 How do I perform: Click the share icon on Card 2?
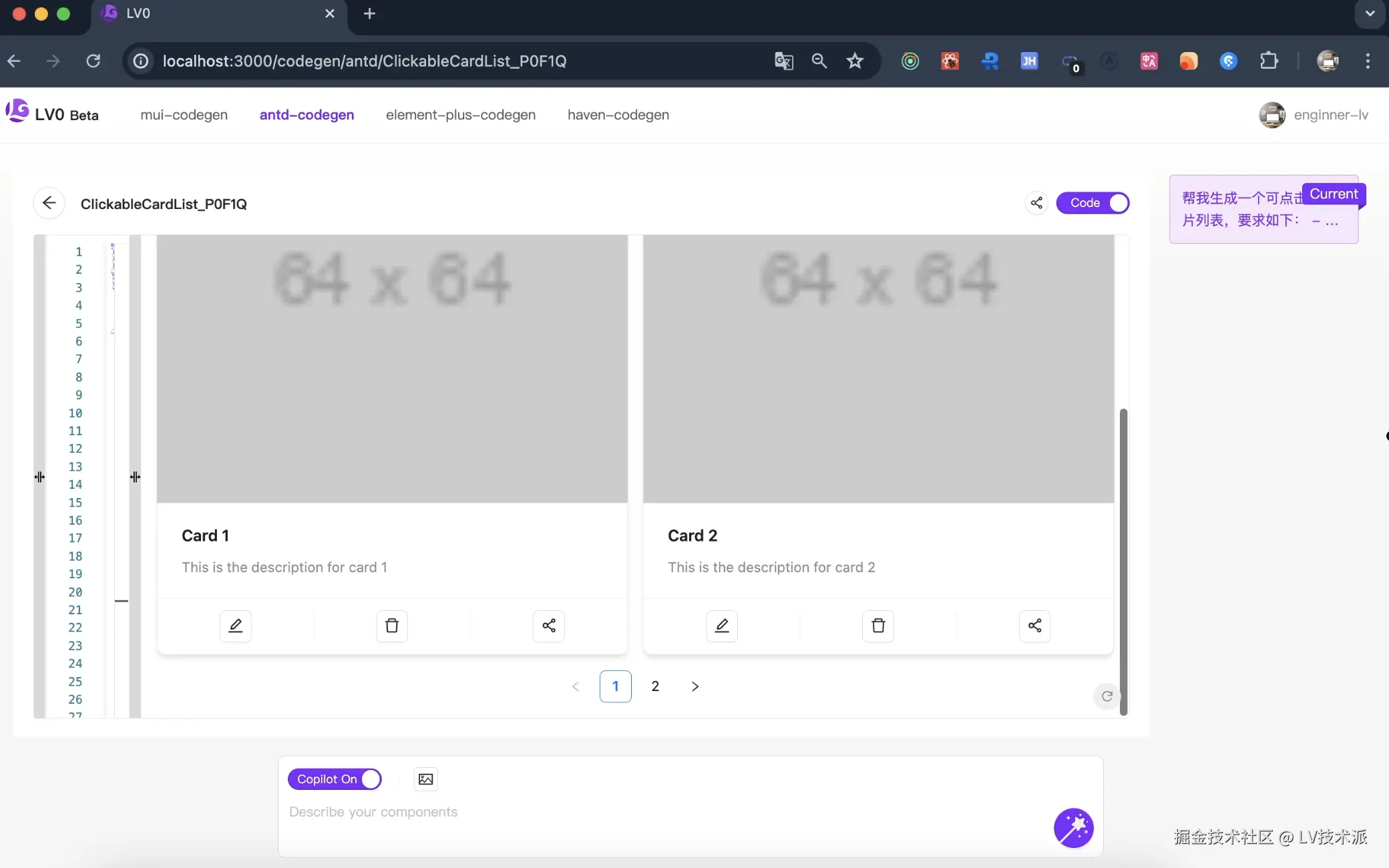(x=1034, y=626)
